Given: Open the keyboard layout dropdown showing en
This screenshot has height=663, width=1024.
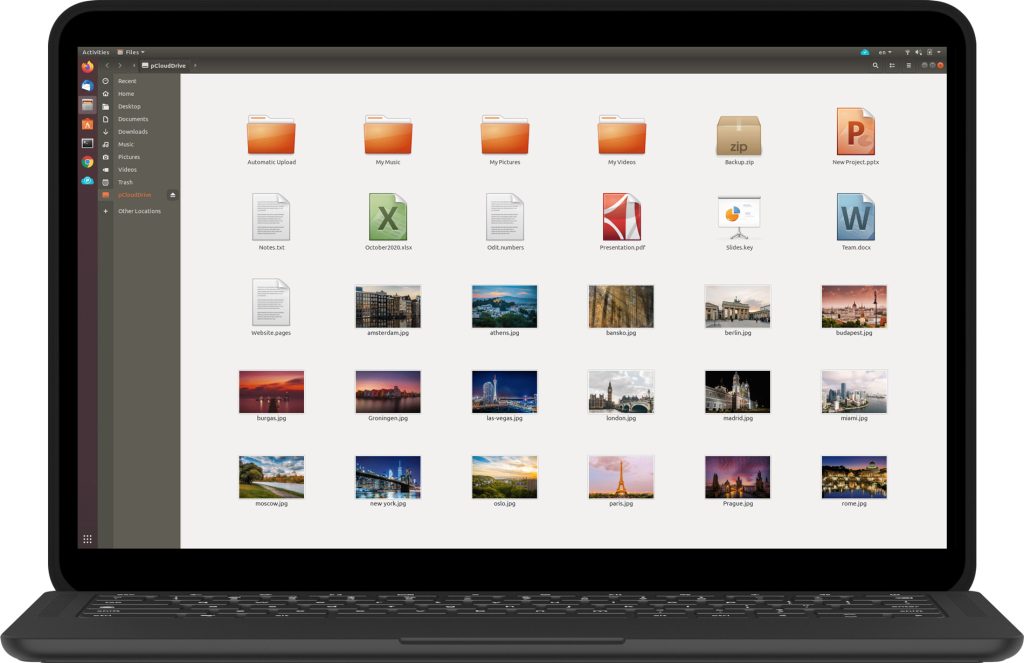Looking at the screenshot, I should pyautogui.click(x=886, y=51).
